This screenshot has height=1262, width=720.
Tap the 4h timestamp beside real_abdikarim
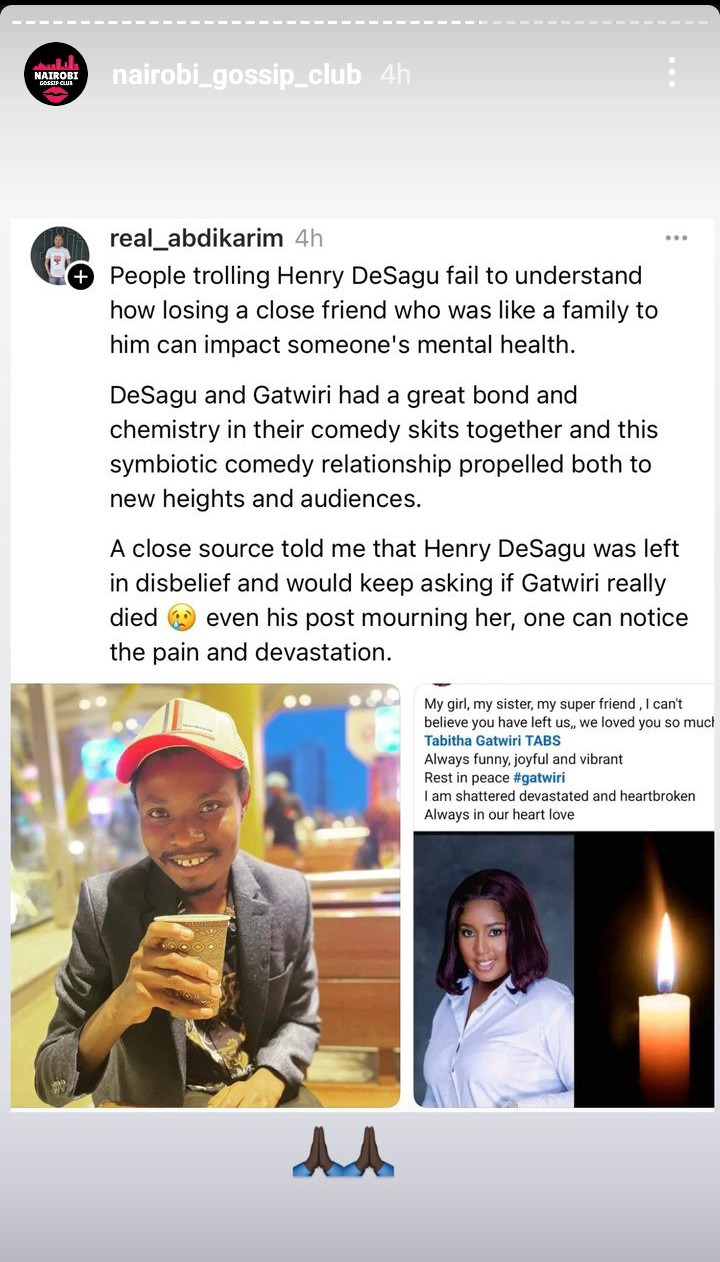click(309, 238)
